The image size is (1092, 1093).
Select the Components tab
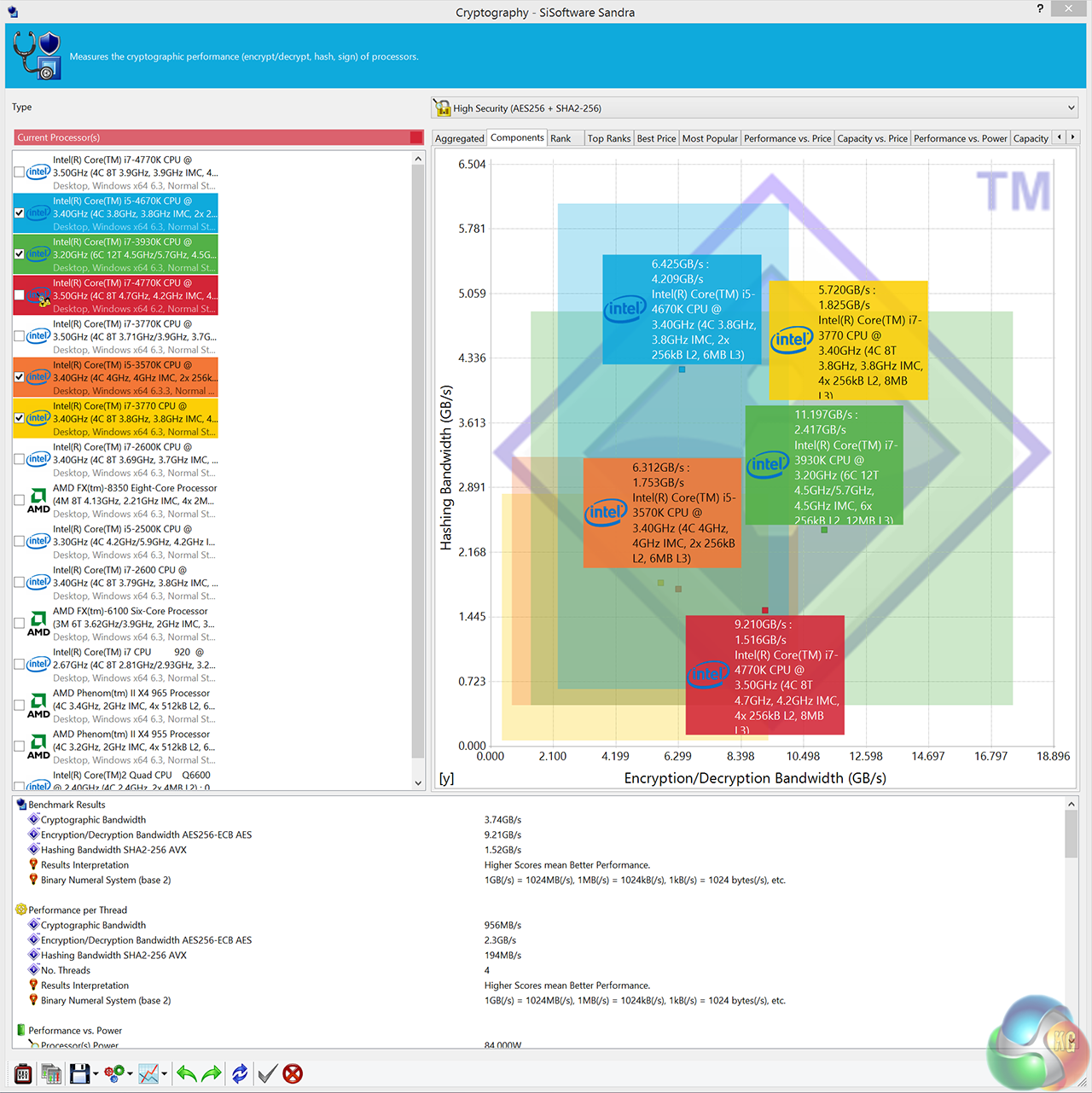coord(517,137)
